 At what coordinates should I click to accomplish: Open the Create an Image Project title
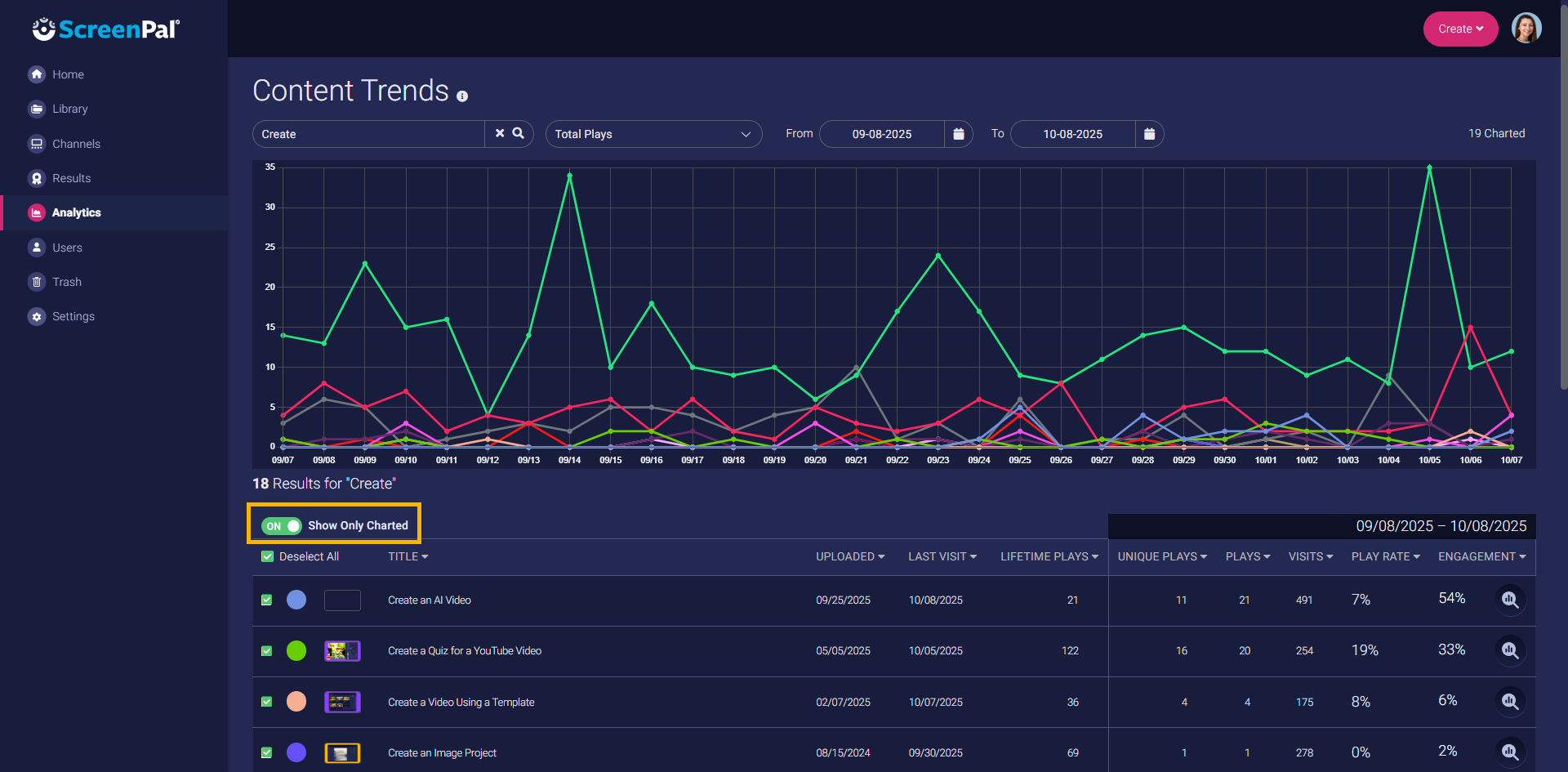pos(442,752)
